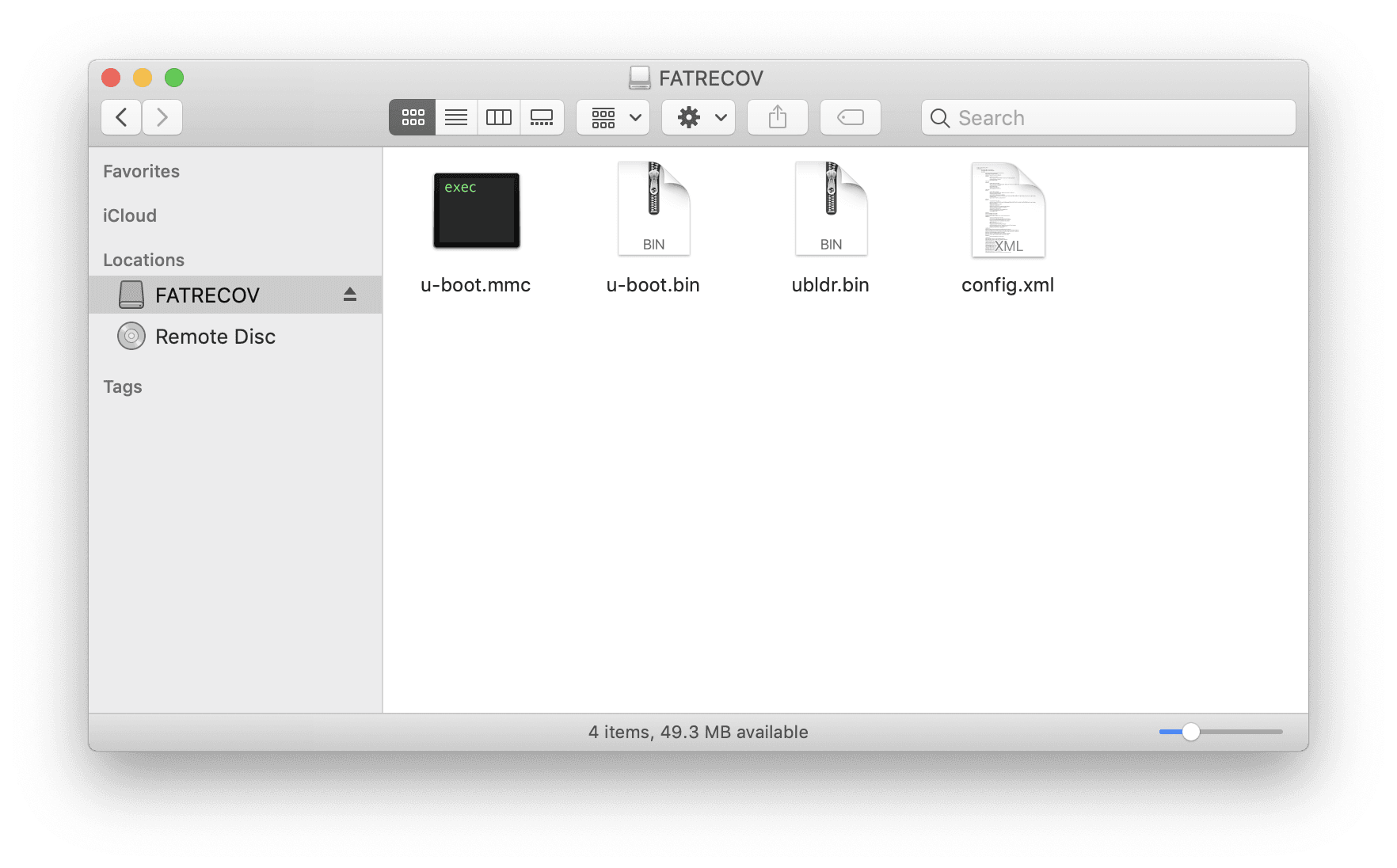Click the FATRECOV window title text
1397x868 pixels.
click(x=711, y=78)
